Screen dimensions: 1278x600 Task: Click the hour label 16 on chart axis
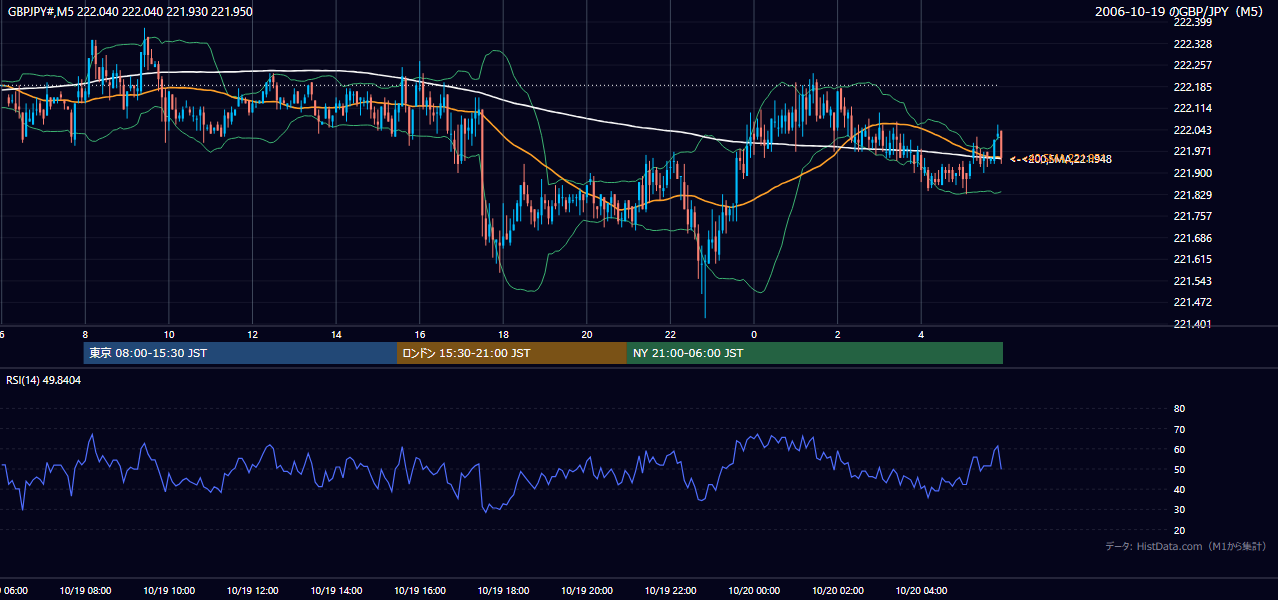(419, 334)
